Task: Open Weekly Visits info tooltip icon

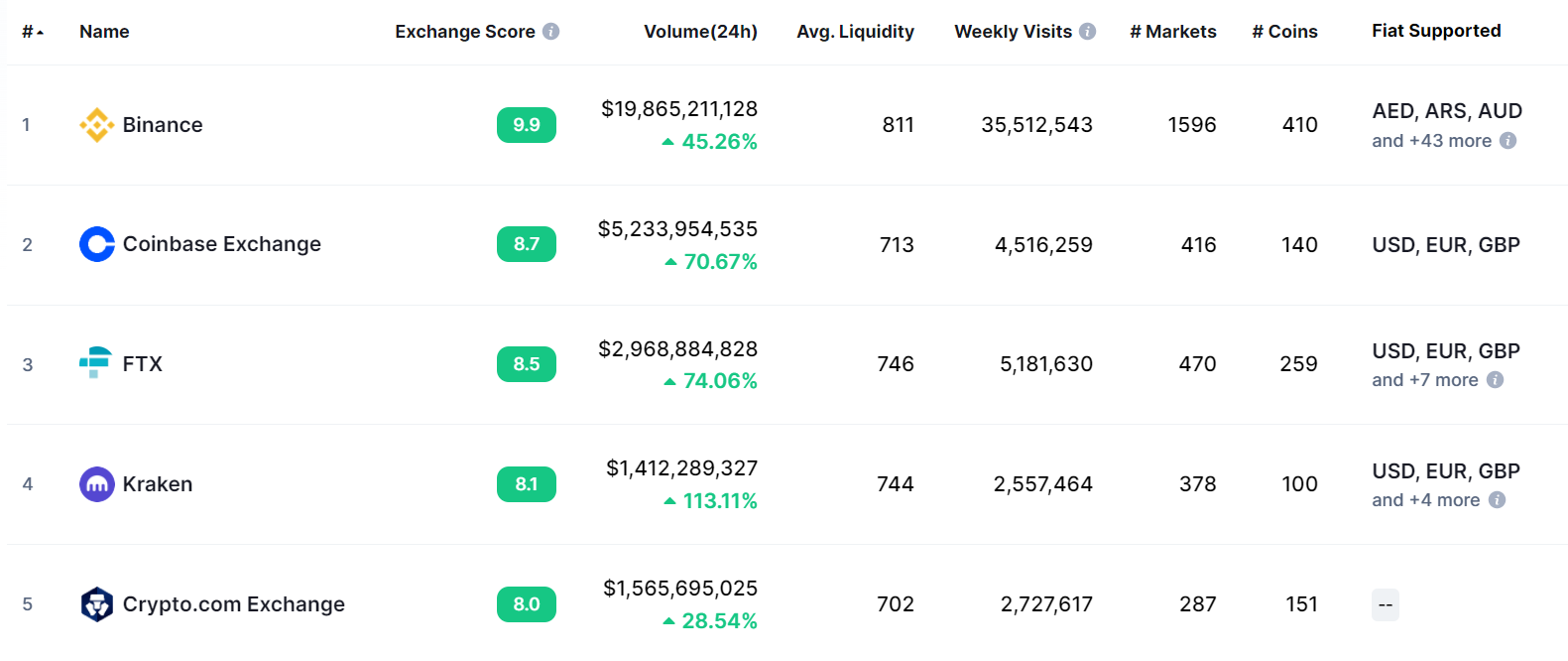Action: click(1088, 32)
